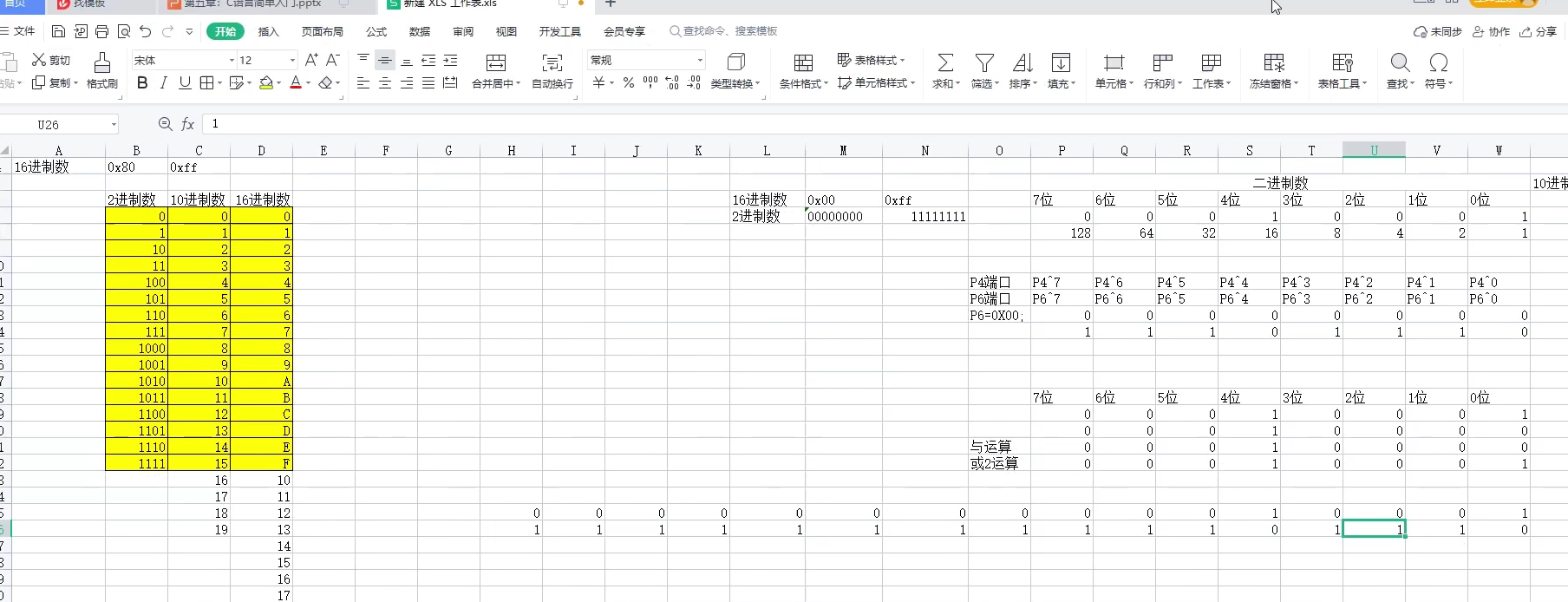Image resolution: width=1568 pixels, height=602 pixels.
Task: Click the Undo arrow
Action: pyautogui.click(x=145, y=31)
